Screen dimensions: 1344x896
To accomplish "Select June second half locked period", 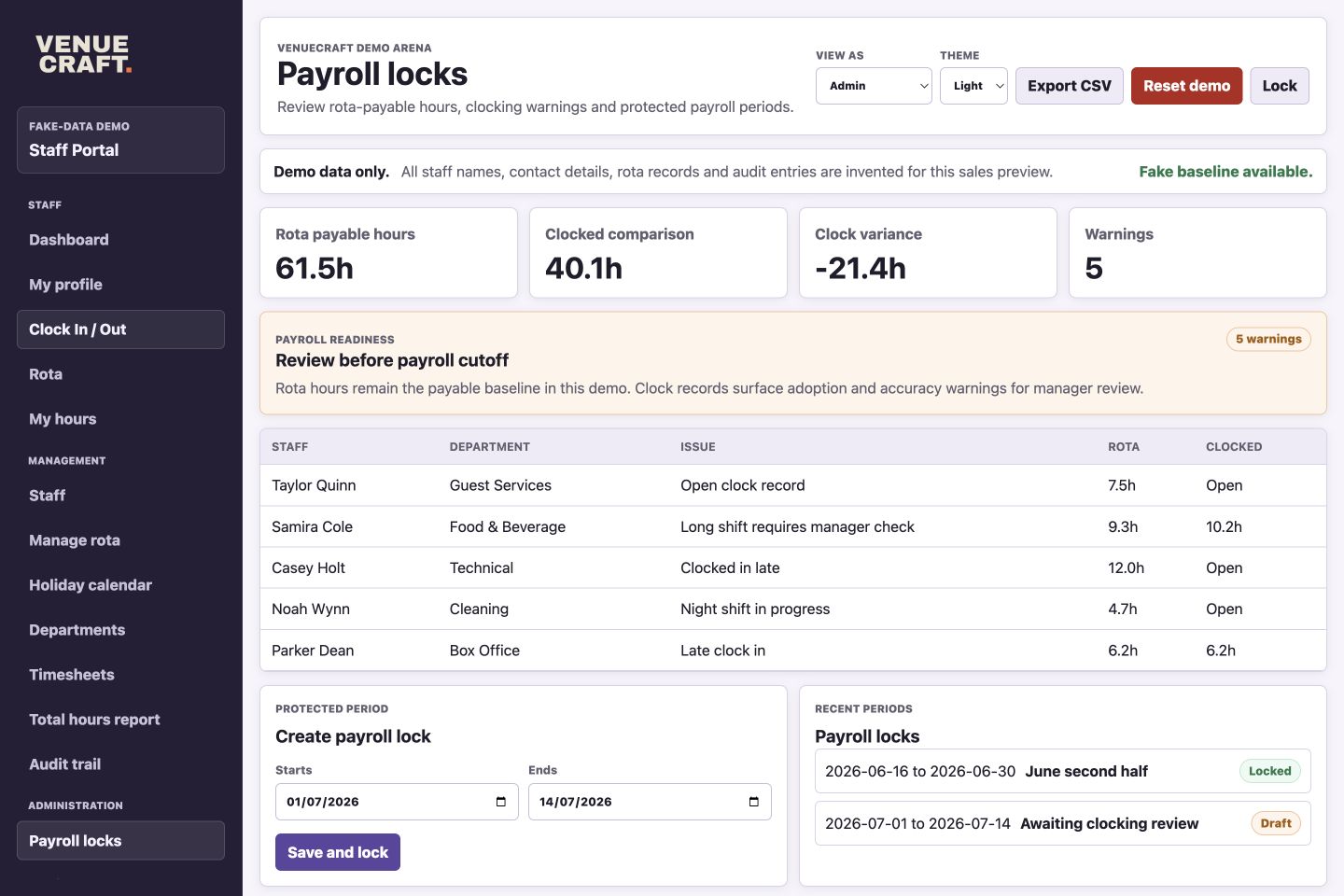I will 1063,771.
